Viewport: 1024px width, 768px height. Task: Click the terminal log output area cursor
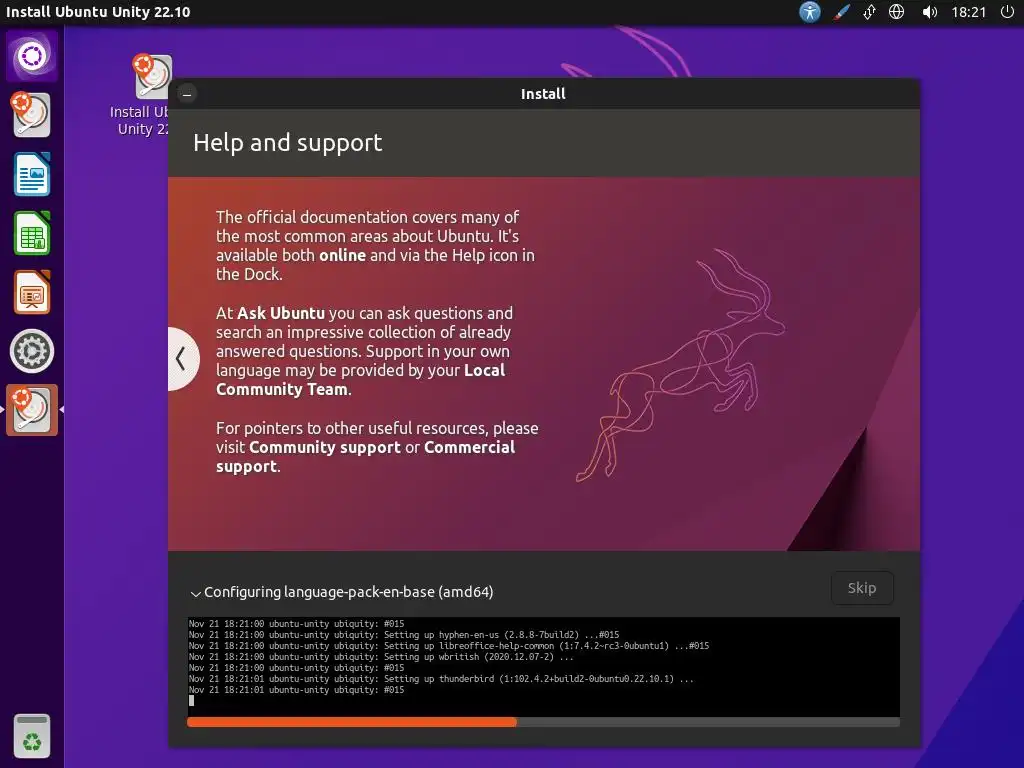pos(191,701)
